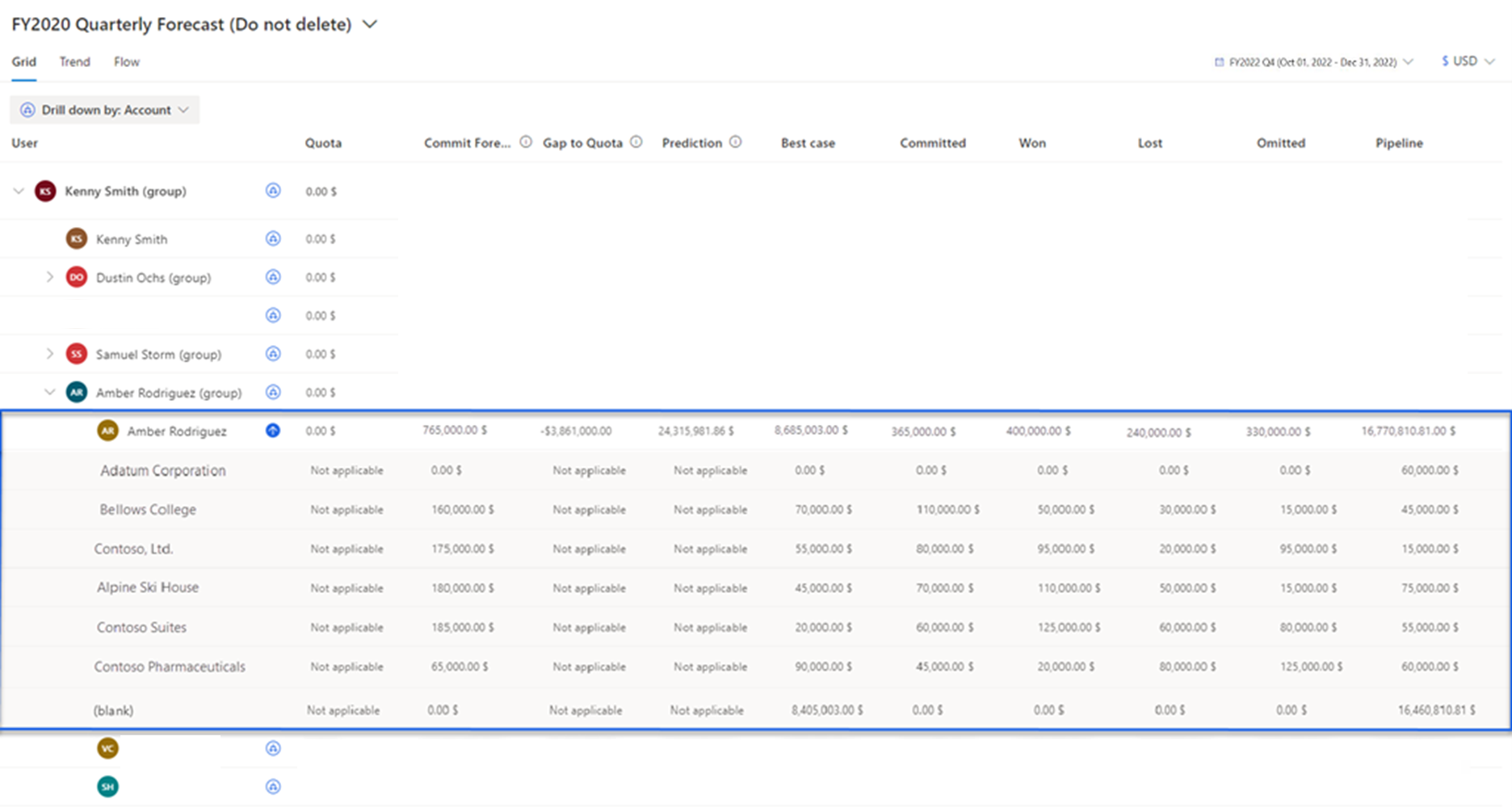Click the Omitted column header
The image size is (1512, 808).
click(x=1281, y=143)
